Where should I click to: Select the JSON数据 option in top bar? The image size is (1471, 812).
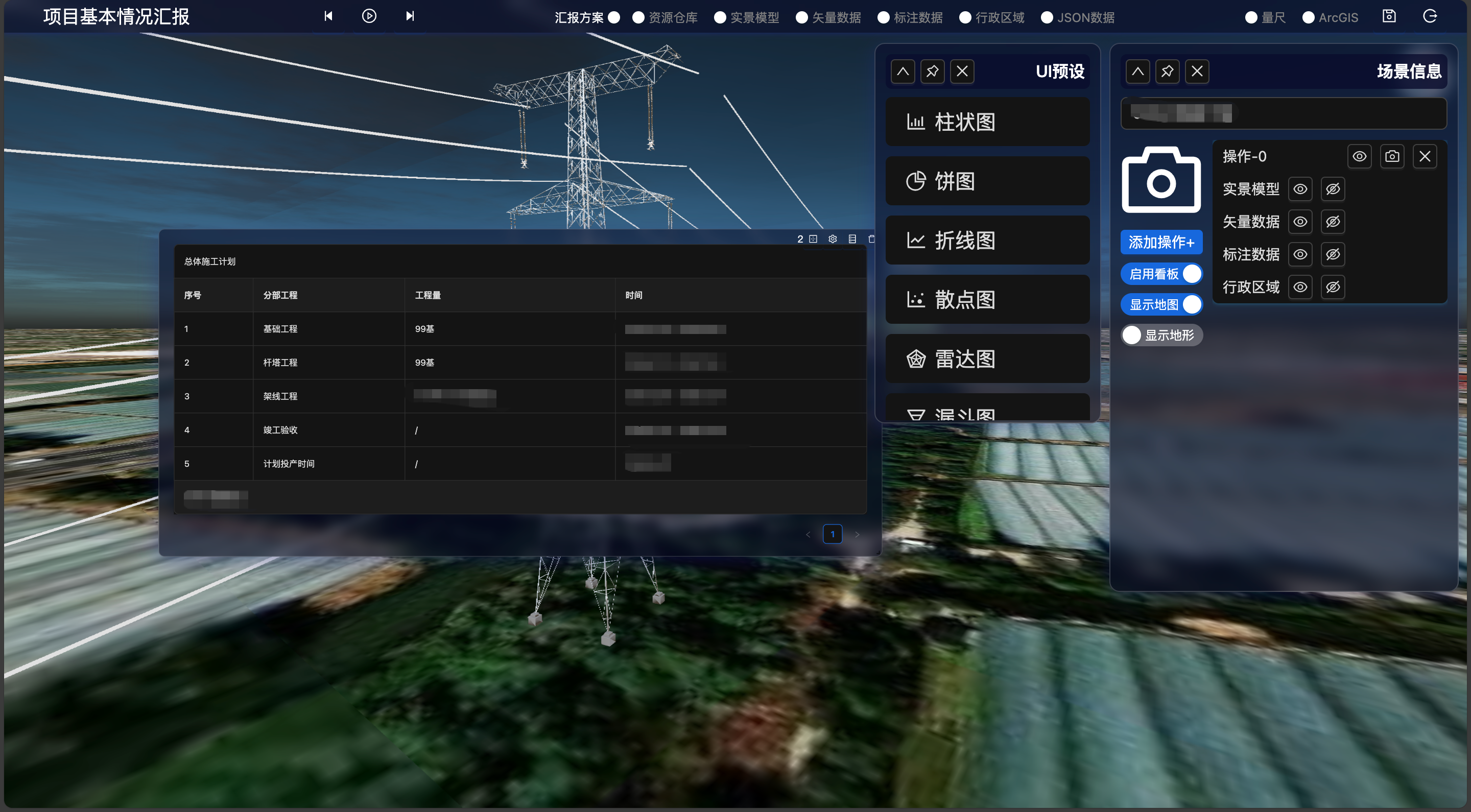point(1047,17)
